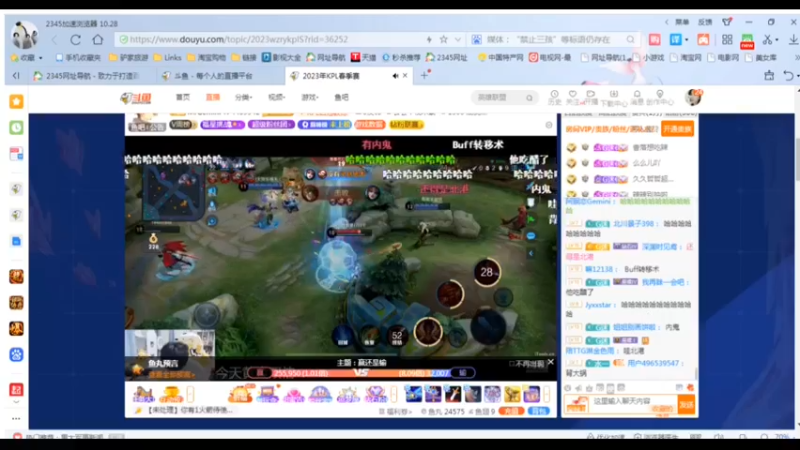Click the skin wardrobe icon in title bar
The width and height of the screenshot is (800, 450).
tap(727, 22)
